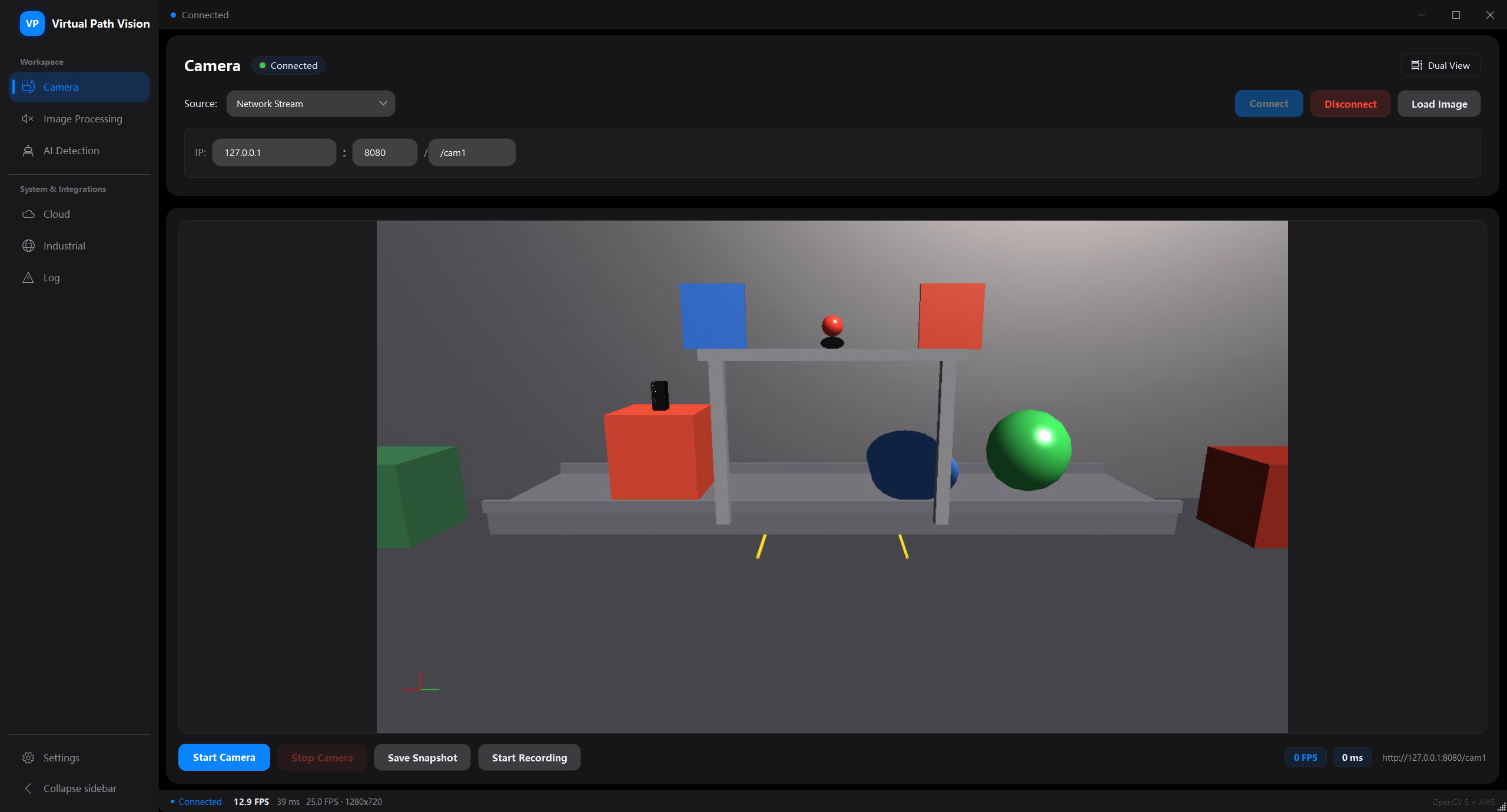Click the Start Camera button
The height and width of the screenshot is (812, 1507).
pyautogui.click(x=224, y=757)
